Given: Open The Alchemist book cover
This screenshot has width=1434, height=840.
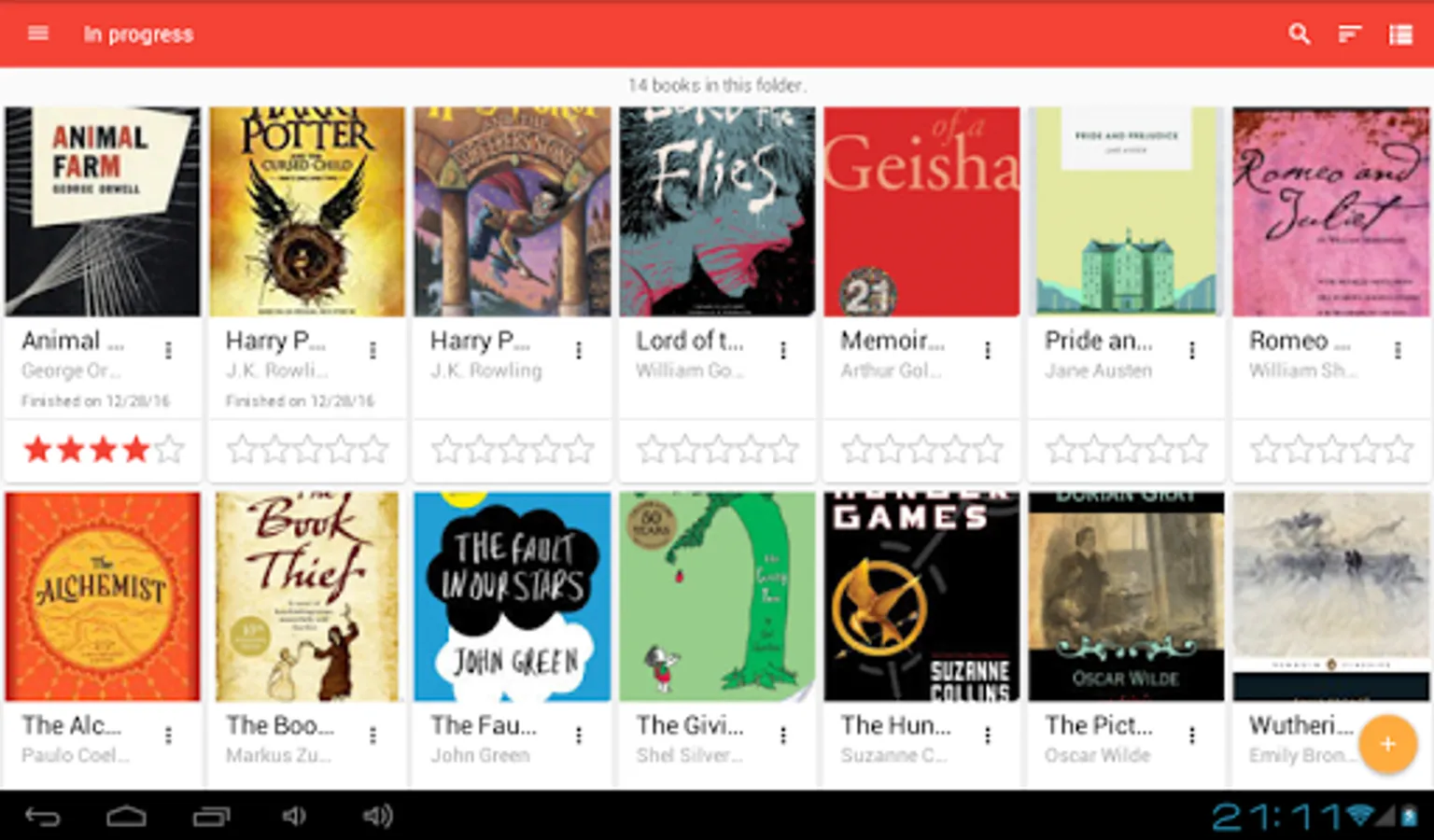Looking at the screenshot, I should pos(103,596).
